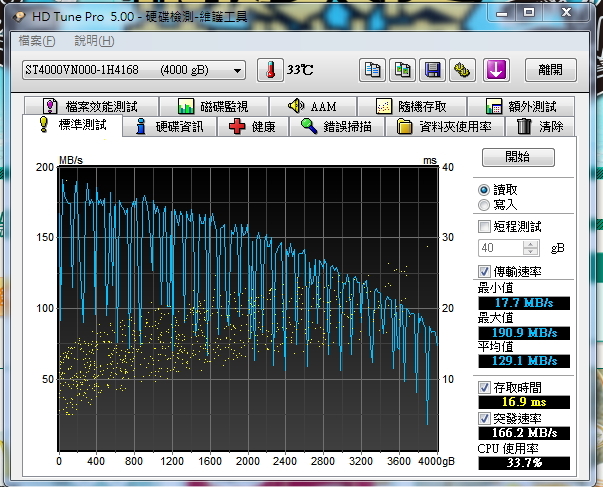The image size is (603, 487).
Task: Toggle the 傳輸速率 checkbox
Action: (x=486, y=271)
